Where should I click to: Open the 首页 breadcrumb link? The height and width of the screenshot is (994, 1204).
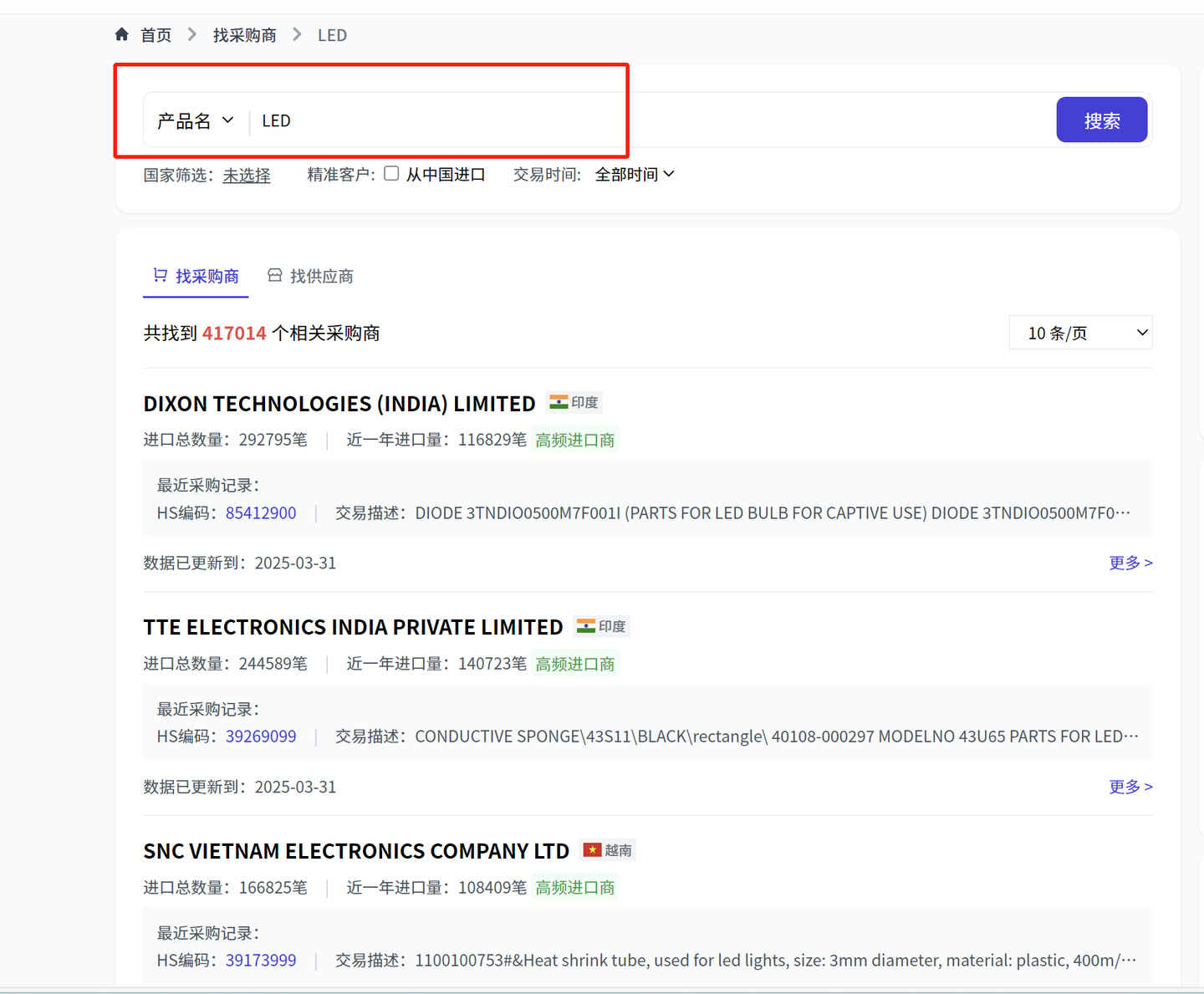156,35
